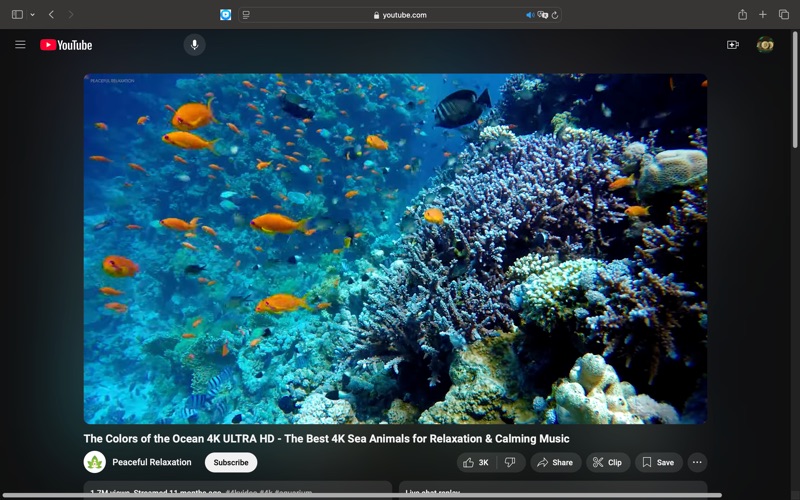Toggle the Safari sidebar
The image size is (800, 500).
[17, 15]
